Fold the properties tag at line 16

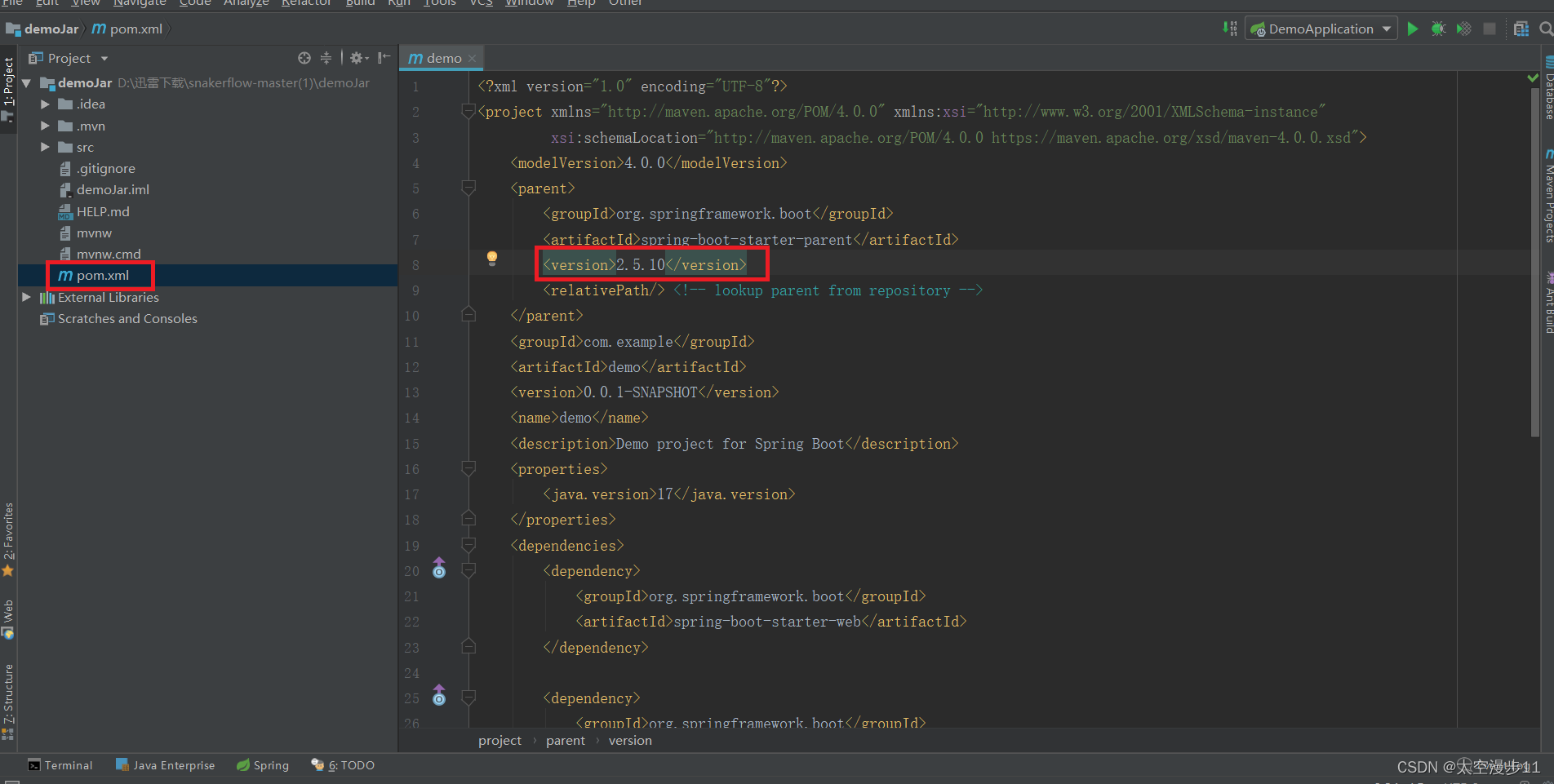pos(468,468)
